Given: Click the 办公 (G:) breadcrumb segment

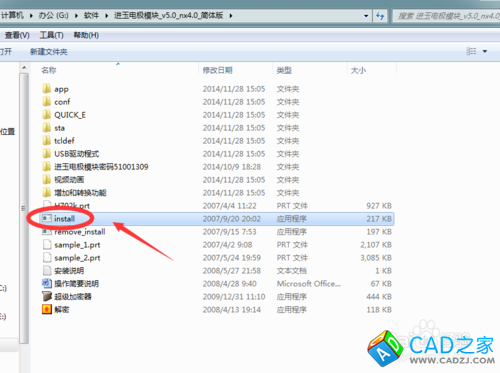Looking at the screenshot, I should (x=53, y=16).
